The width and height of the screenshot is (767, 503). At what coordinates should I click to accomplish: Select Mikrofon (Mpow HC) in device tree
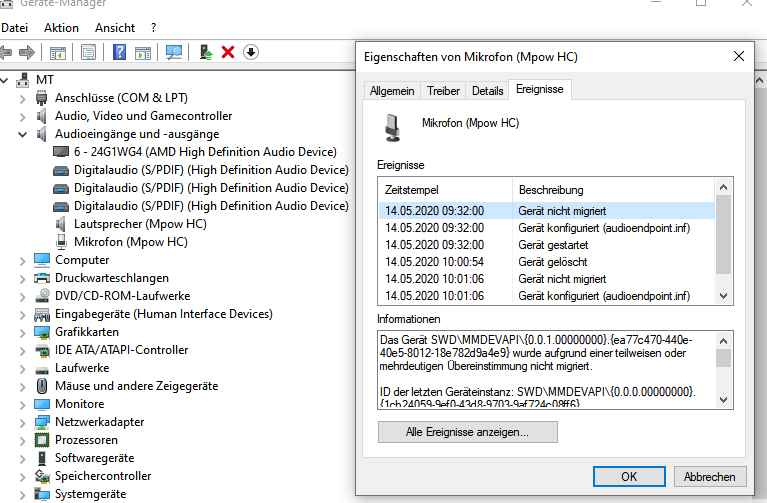click(x=131, y=242)
